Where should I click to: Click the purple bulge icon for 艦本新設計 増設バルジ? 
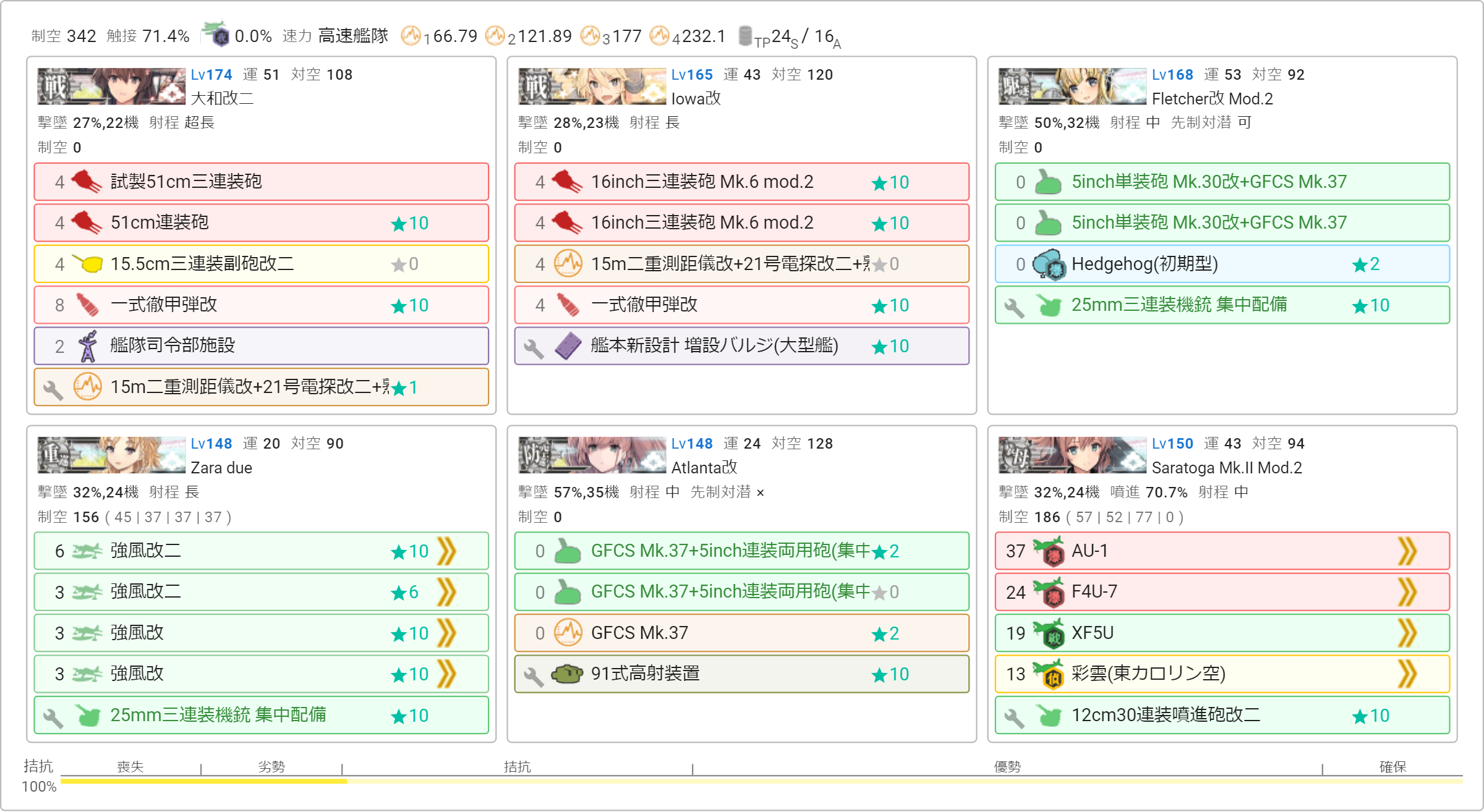[x=568, y=346]
